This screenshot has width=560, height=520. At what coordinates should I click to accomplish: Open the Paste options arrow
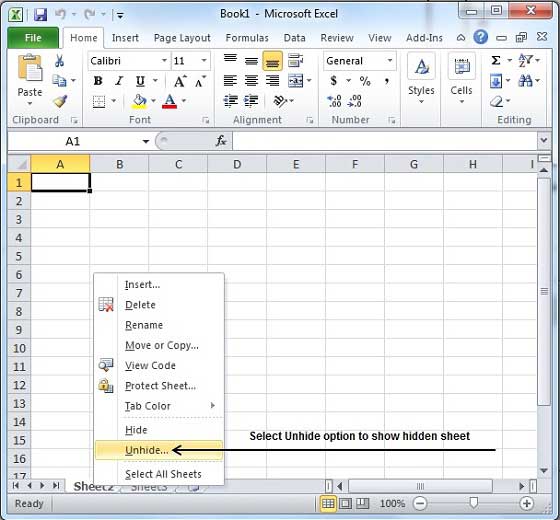tap(30, 104)
